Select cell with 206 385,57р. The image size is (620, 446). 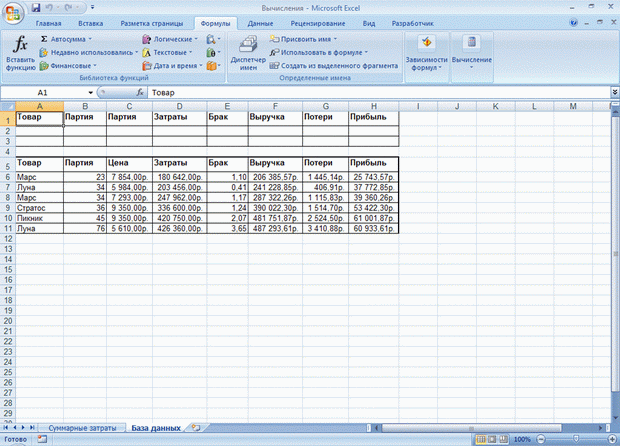(275, 177)
